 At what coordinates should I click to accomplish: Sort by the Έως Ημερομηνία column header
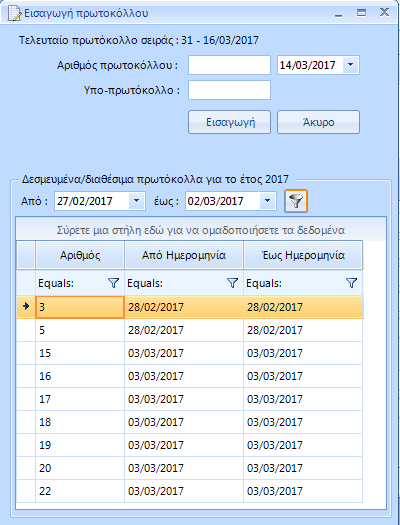[x=303, y=255]
